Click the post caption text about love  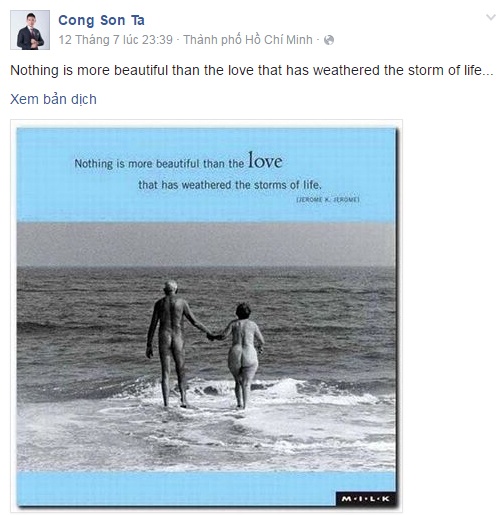point(252,70)
